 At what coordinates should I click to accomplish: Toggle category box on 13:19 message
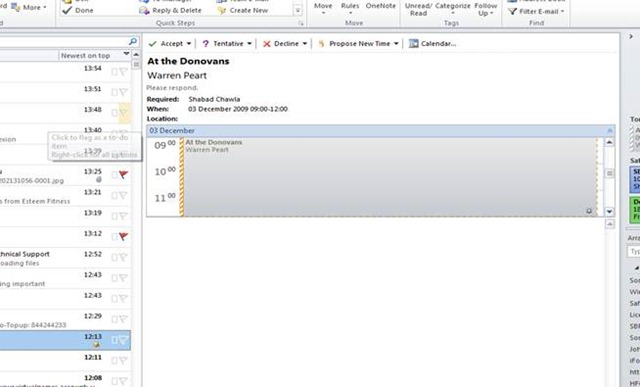[114, 216]
